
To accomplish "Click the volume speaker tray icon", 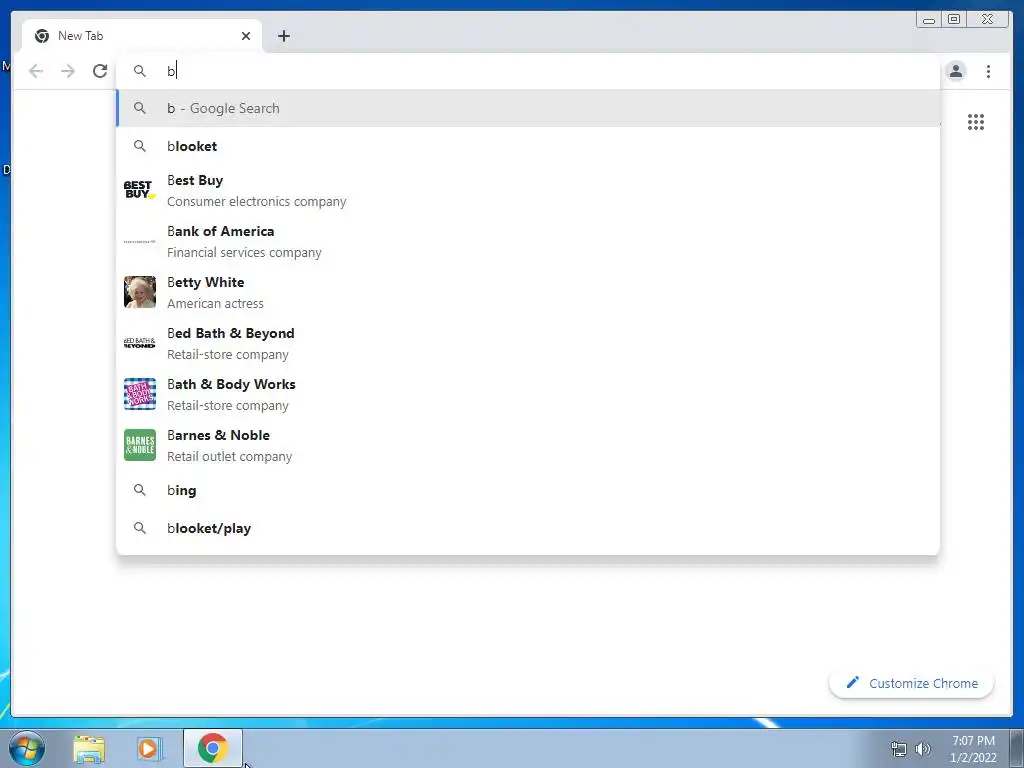I will click(x=923, y=749).
